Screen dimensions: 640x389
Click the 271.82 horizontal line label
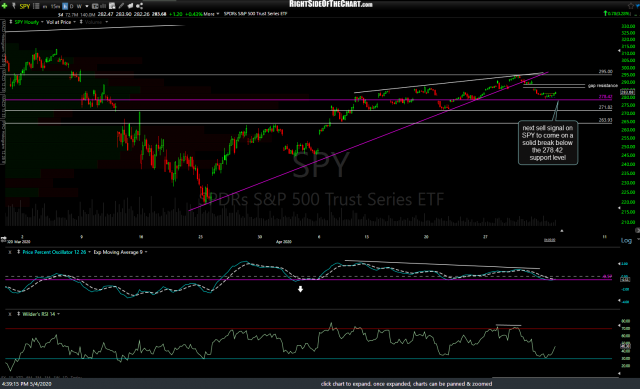(605, 107)
